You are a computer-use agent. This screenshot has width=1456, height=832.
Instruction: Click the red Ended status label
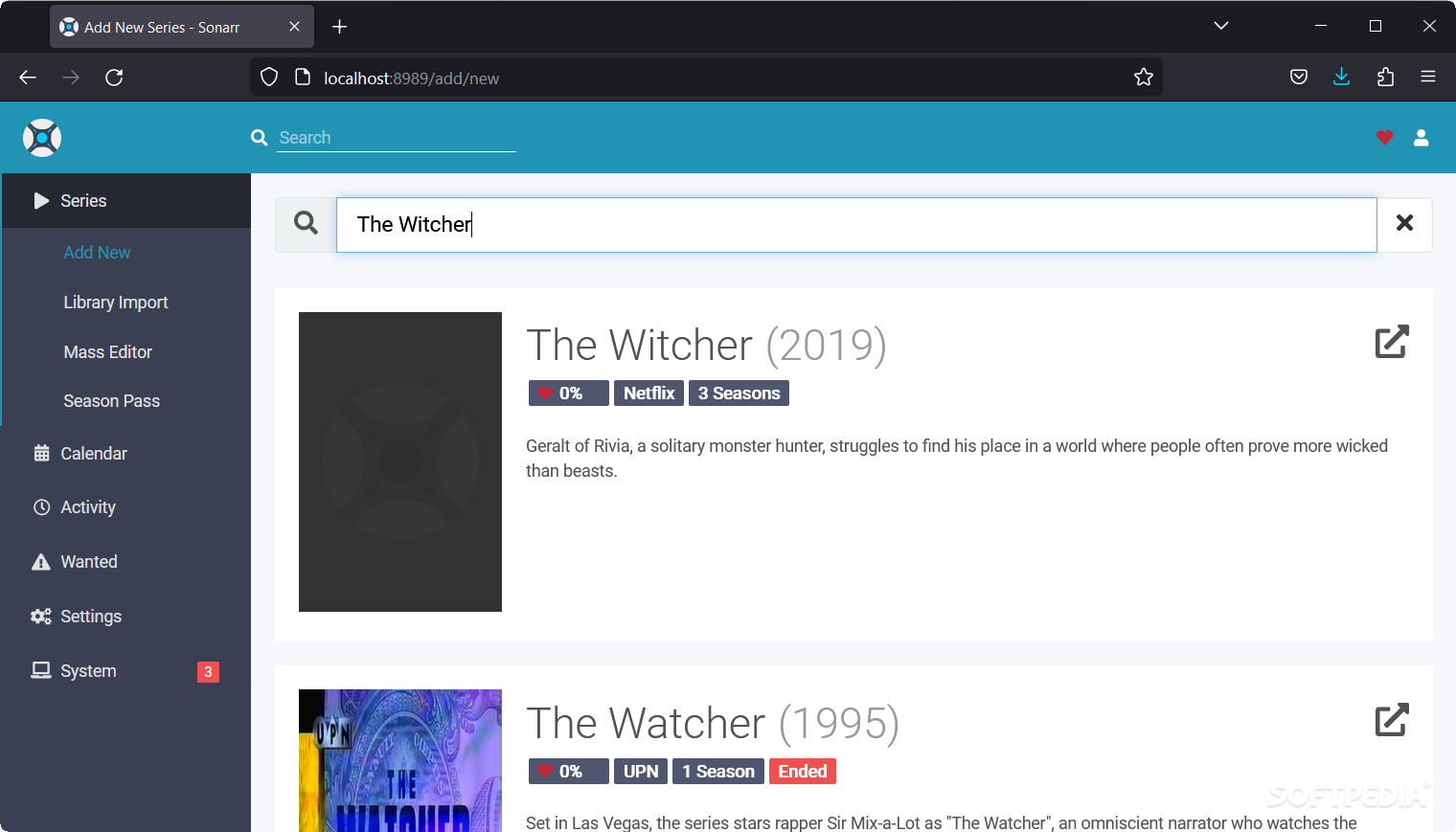(803, 772)
